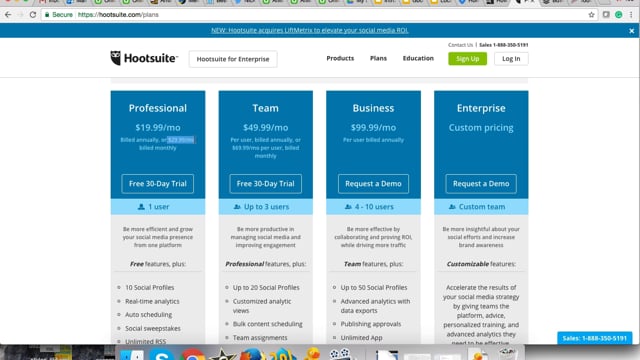
Task: Bookmark page with the star icon
Action: pos(591,15)
